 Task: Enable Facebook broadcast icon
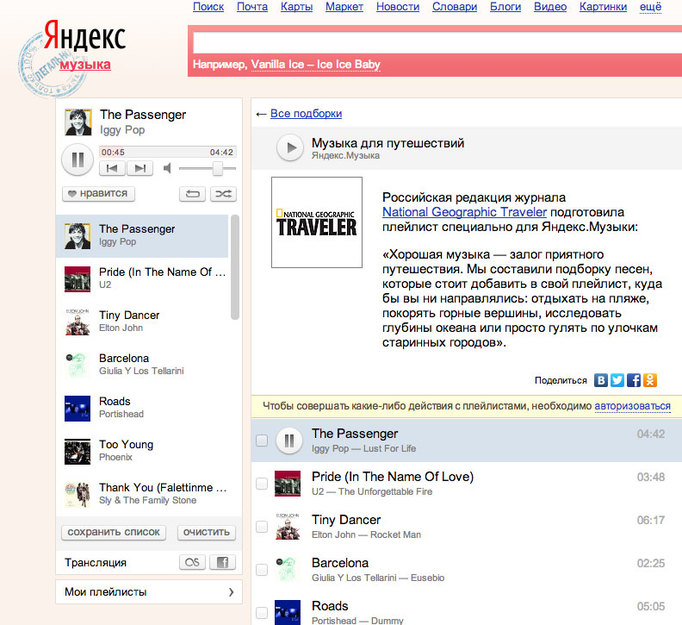[x=222, y=562]
